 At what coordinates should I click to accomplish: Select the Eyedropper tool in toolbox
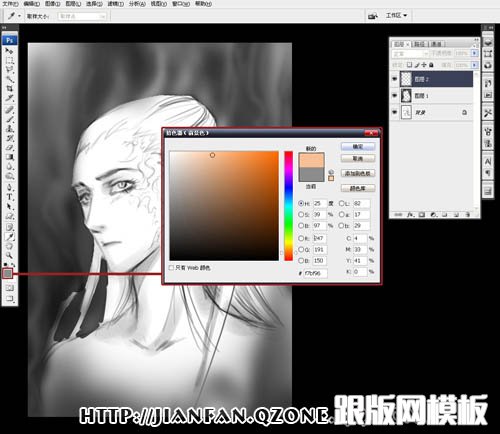9,237
